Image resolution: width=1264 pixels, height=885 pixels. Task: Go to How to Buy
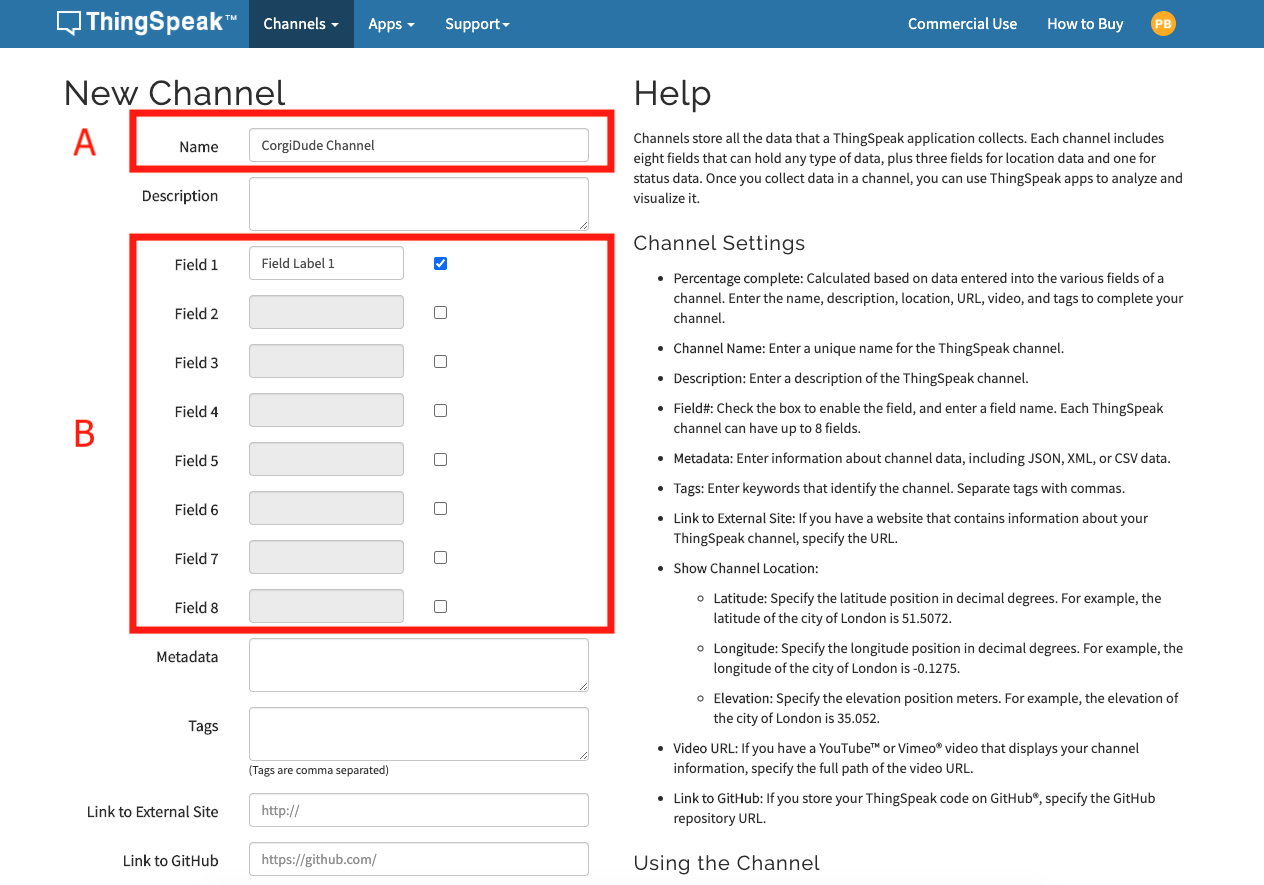coord(1085,24)
